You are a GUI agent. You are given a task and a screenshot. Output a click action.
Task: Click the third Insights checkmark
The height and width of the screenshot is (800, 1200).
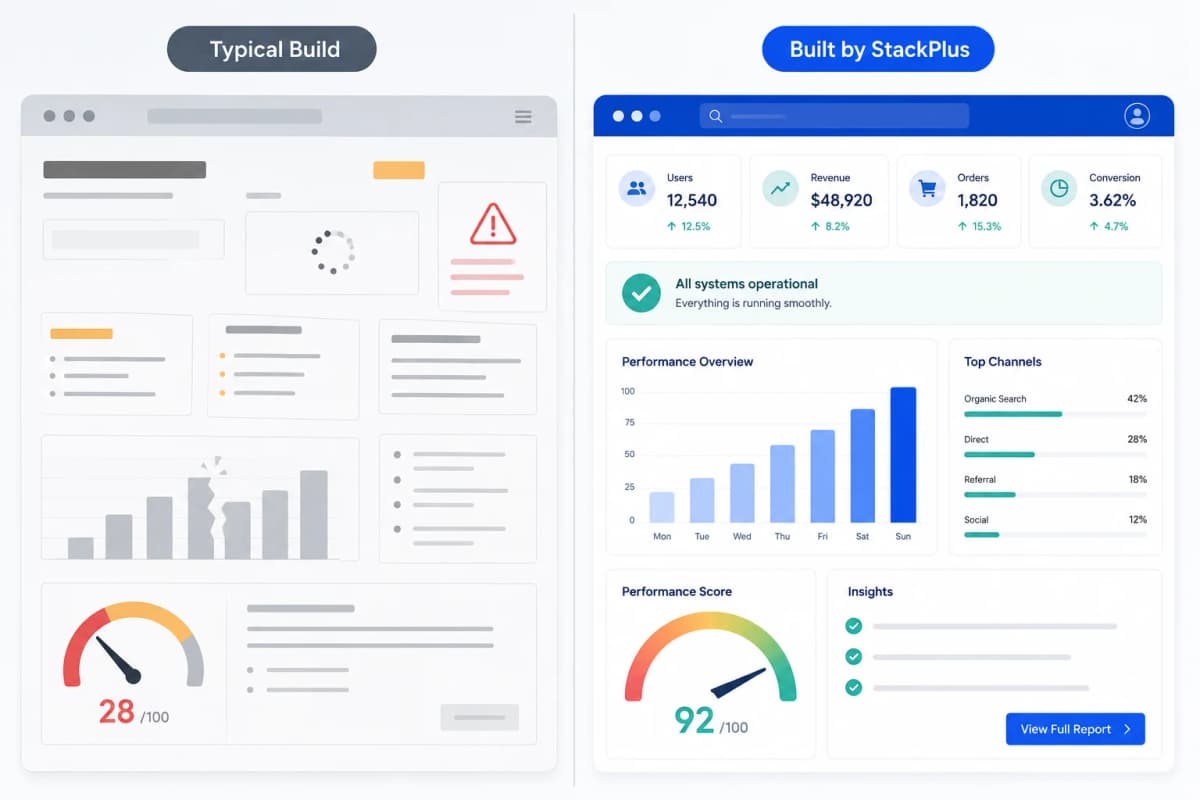pos(853,688)
